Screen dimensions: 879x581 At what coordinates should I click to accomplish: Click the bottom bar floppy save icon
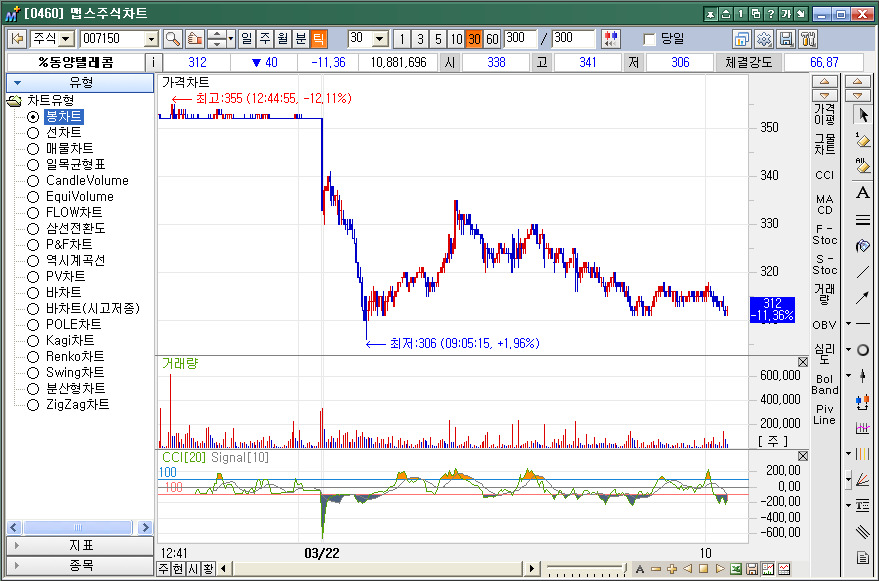pyautogui.click(x=752, y=569)
